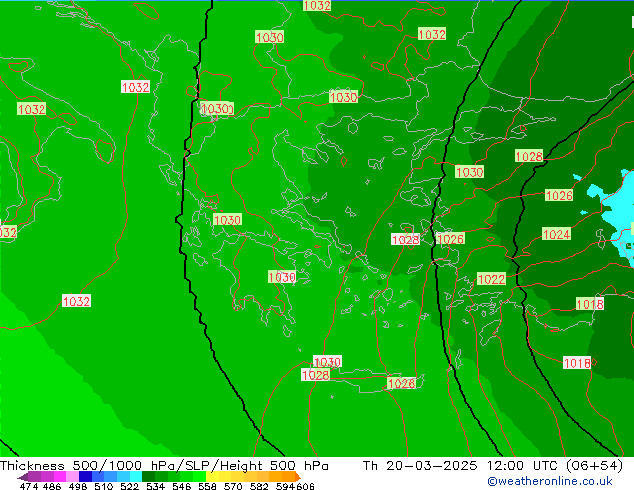Click the legend value '570'

233,486
